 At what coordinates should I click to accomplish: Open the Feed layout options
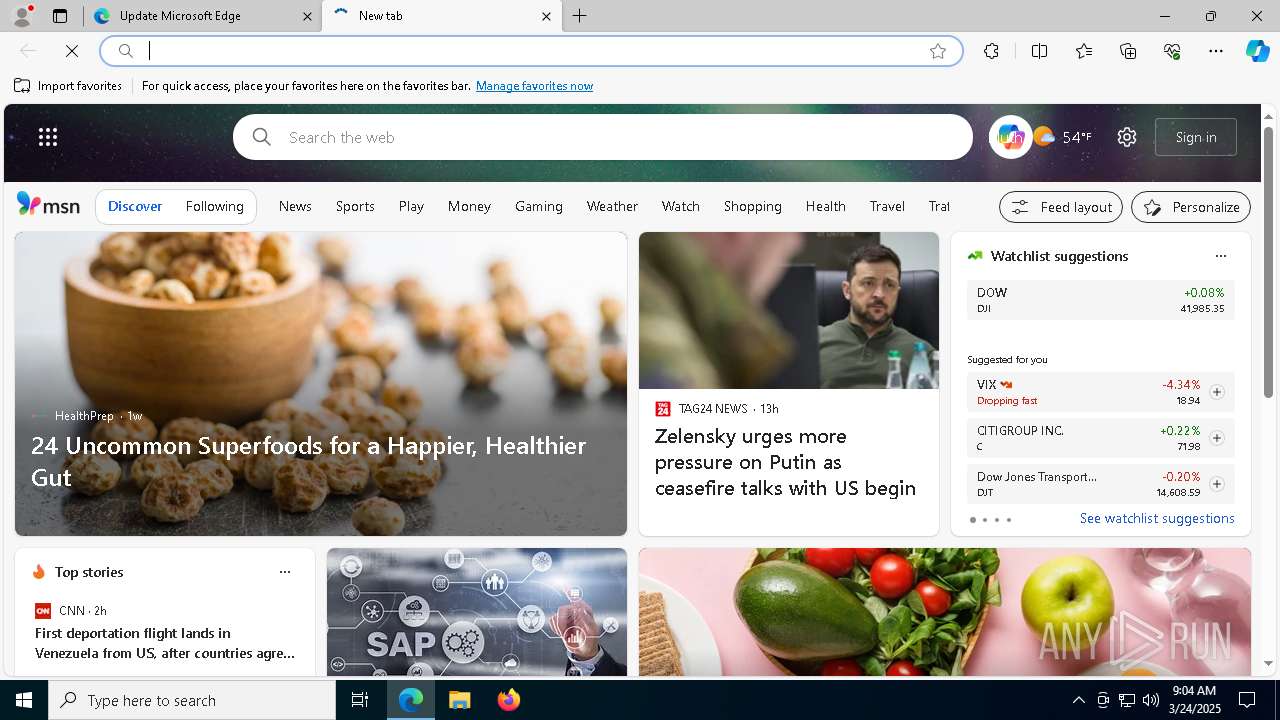1061,207
